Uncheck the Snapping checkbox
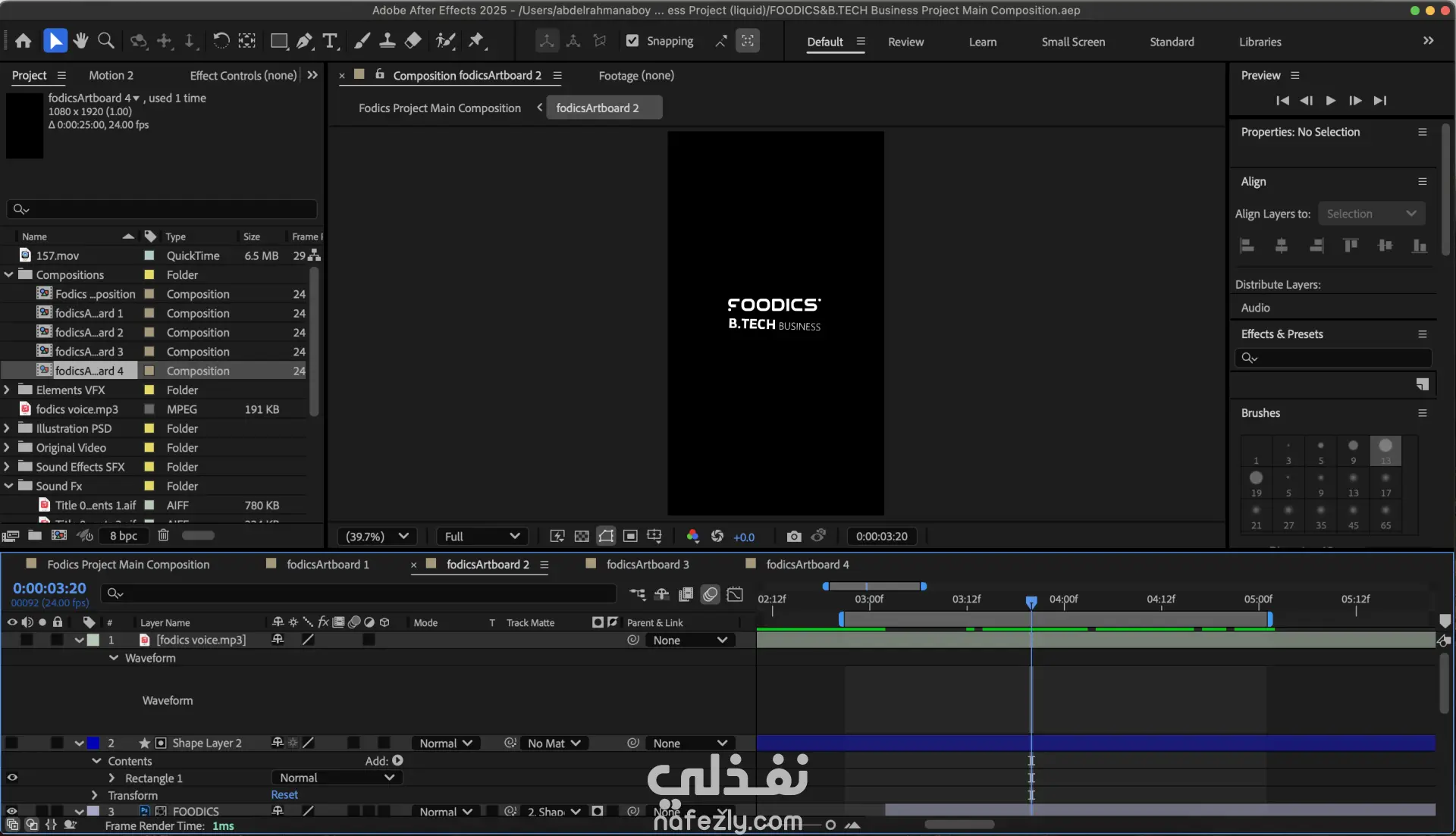Viewport: 1456px width, 836px height. tap(632, 41)
